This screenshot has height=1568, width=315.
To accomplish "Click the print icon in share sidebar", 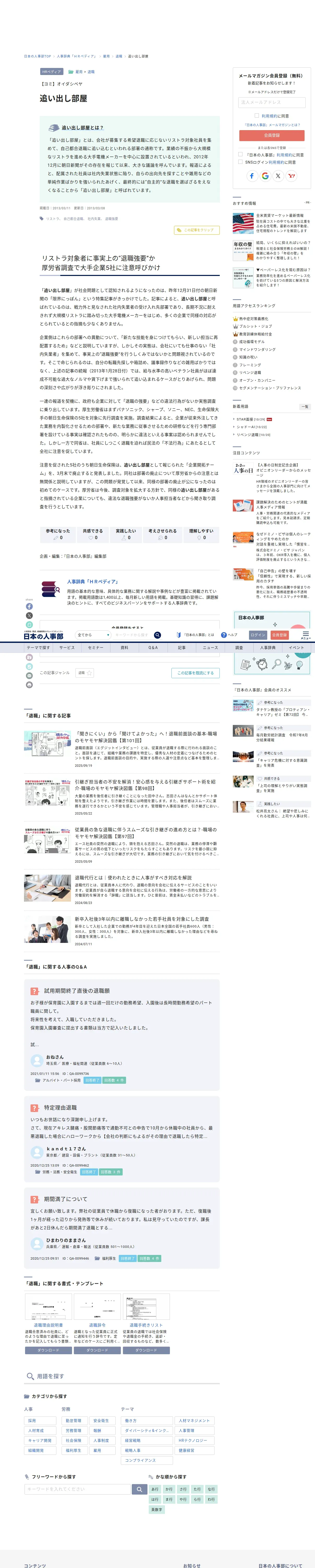I will click(29, 685).
